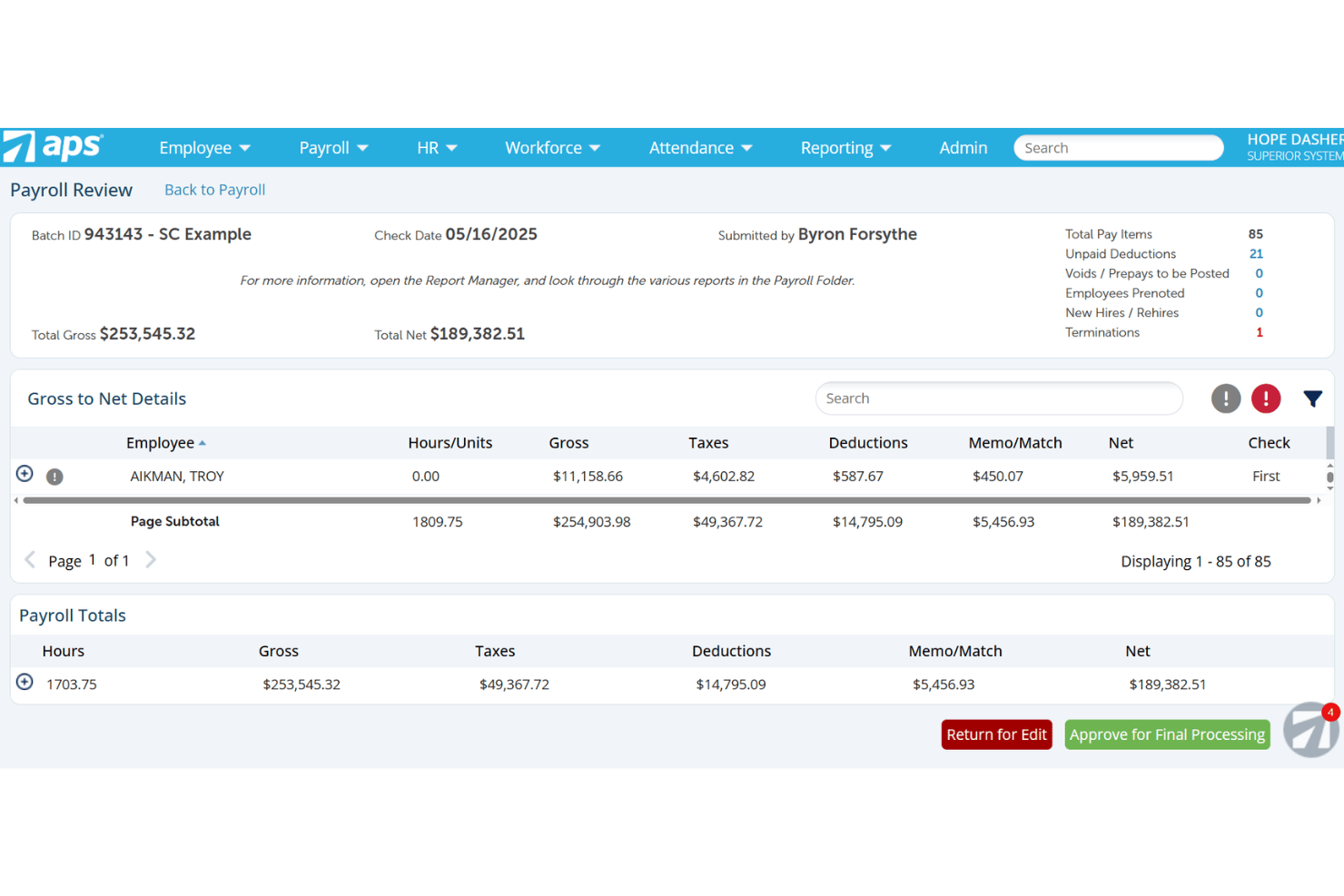Image resolution: width=1344 pixels, height=896 pixels.
Task: Click Approve for Final Processing button
Action: click(x=1167, y=734)
